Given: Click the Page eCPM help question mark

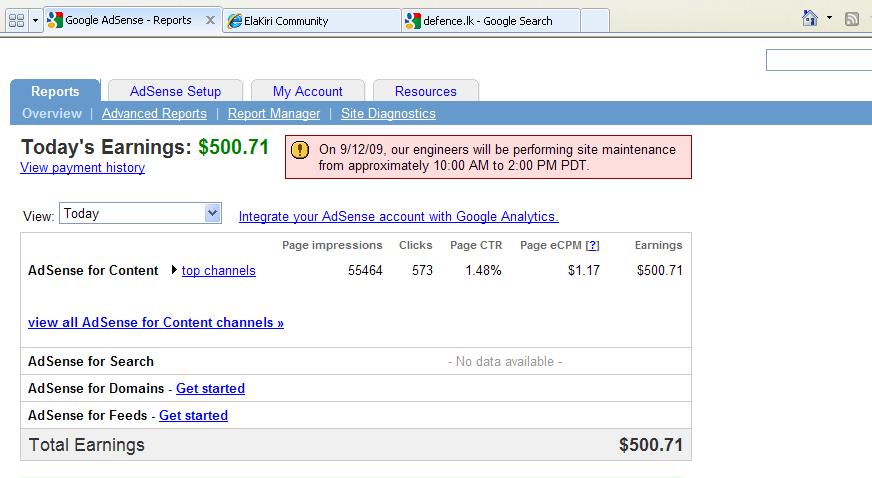Looking at the screenshot, I should [593, 245].
